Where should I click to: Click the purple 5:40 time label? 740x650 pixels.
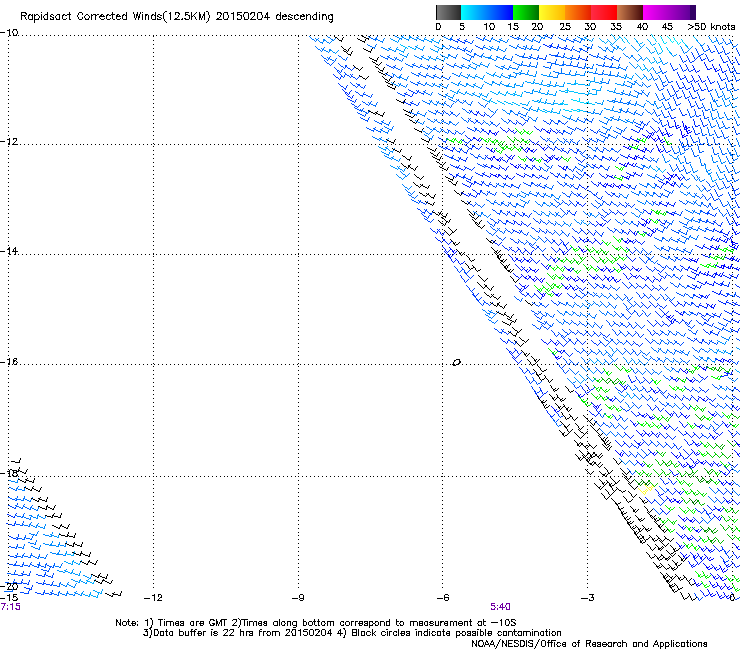coord(500,607)
